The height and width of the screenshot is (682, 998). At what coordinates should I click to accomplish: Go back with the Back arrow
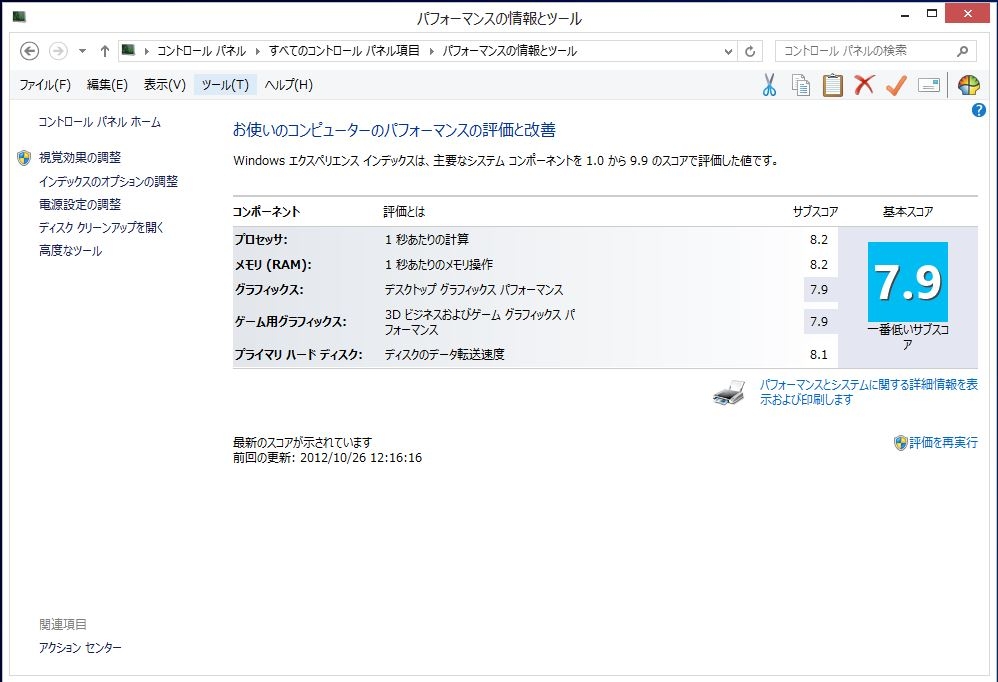[29, 51]
